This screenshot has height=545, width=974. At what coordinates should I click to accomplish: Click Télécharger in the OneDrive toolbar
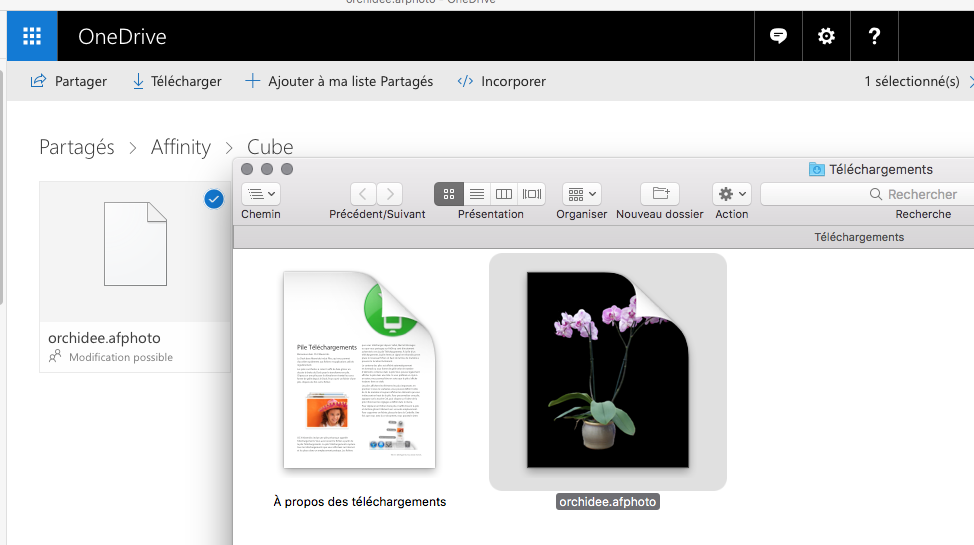177,81
